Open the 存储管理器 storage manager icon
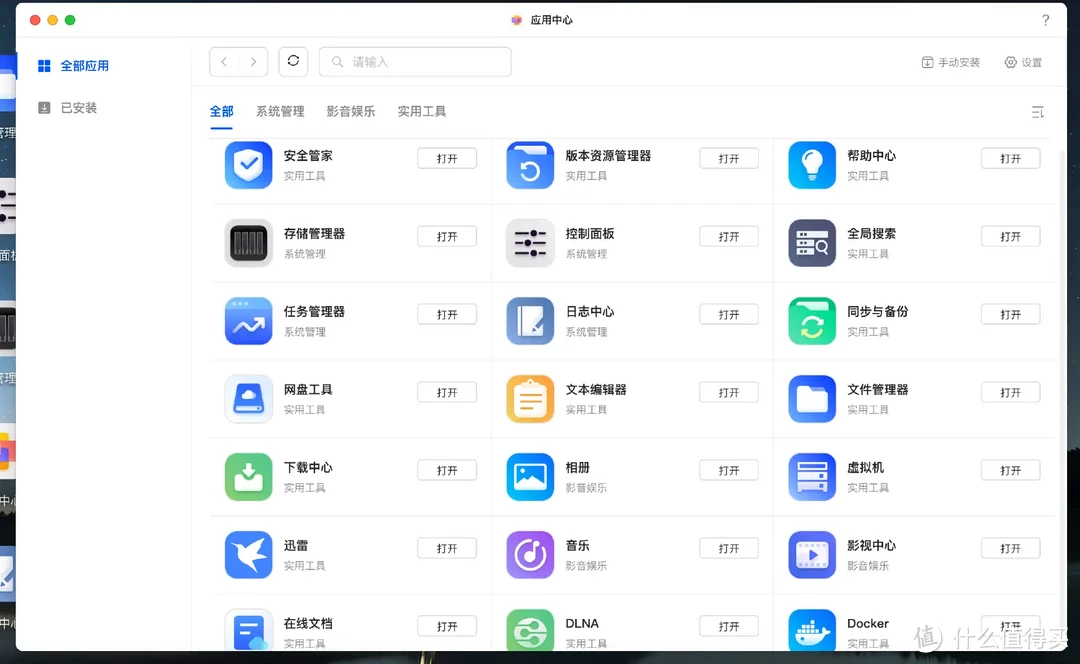 pyautogui.click(x=248, y=243)
